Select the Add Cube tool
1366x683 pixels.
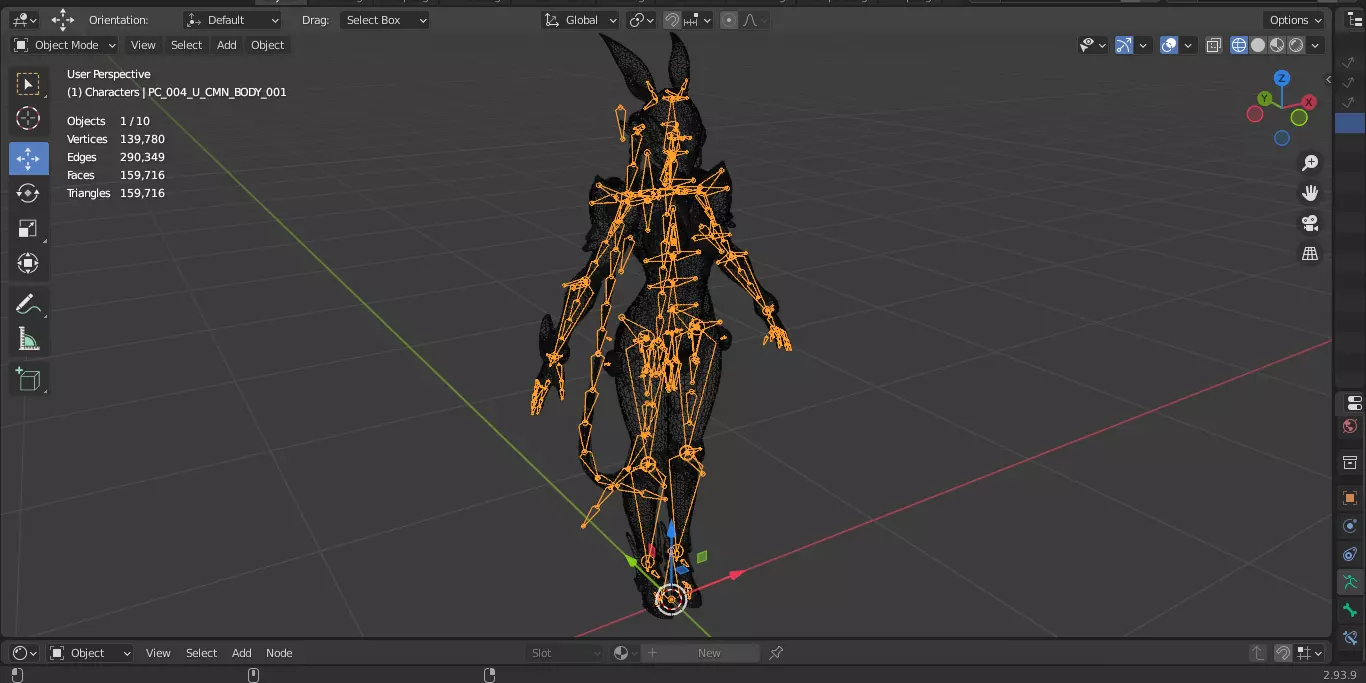(28, 379)
